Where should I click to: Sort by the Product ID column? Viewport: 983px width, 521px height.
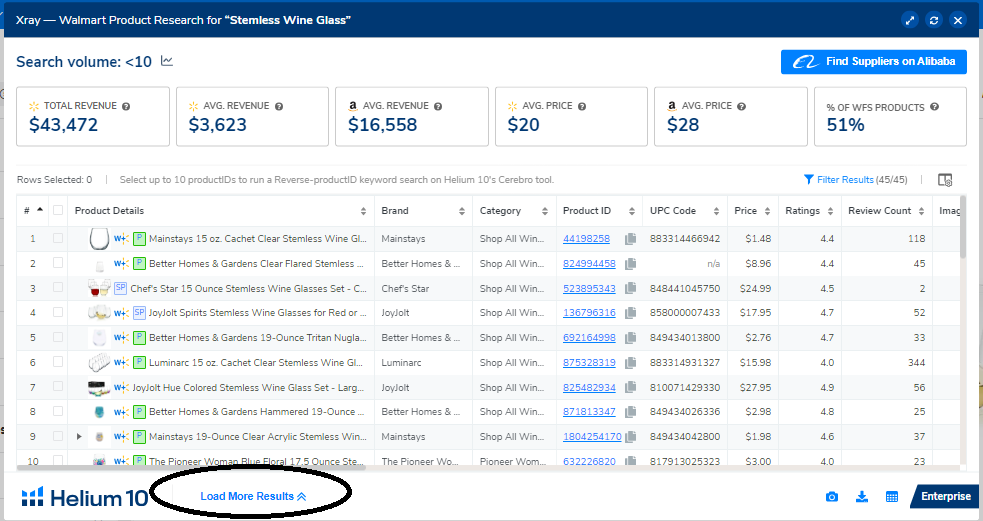(x=632, y=211)
